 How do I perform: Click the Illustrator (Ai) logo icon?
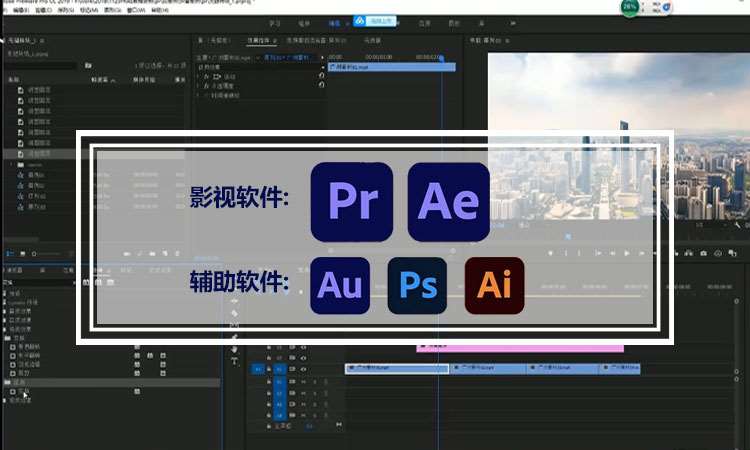[x=494, y=285]
